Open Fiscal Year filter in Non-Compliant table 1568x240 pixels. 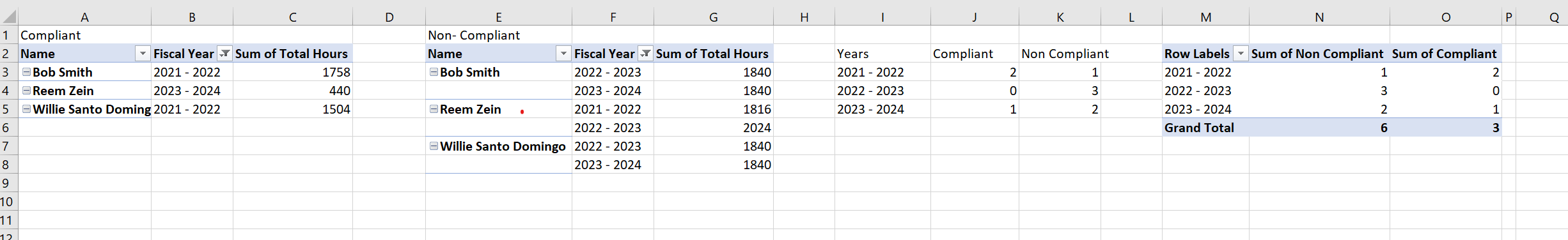[x=646, y=54]
